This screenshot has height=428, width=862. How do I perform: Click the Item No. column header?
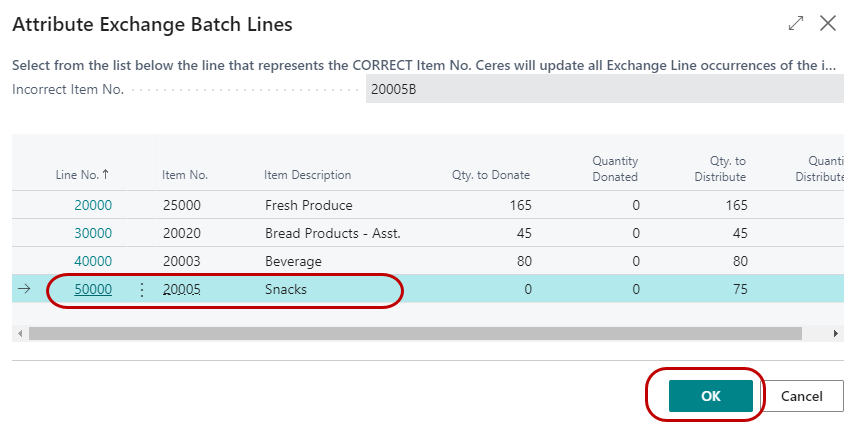tap(185, 175)
